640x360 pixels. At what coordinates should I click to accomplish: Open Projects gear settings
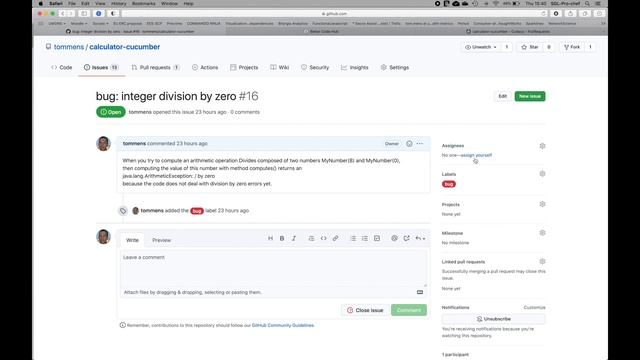pyautogui.click(x=542, y=204)
